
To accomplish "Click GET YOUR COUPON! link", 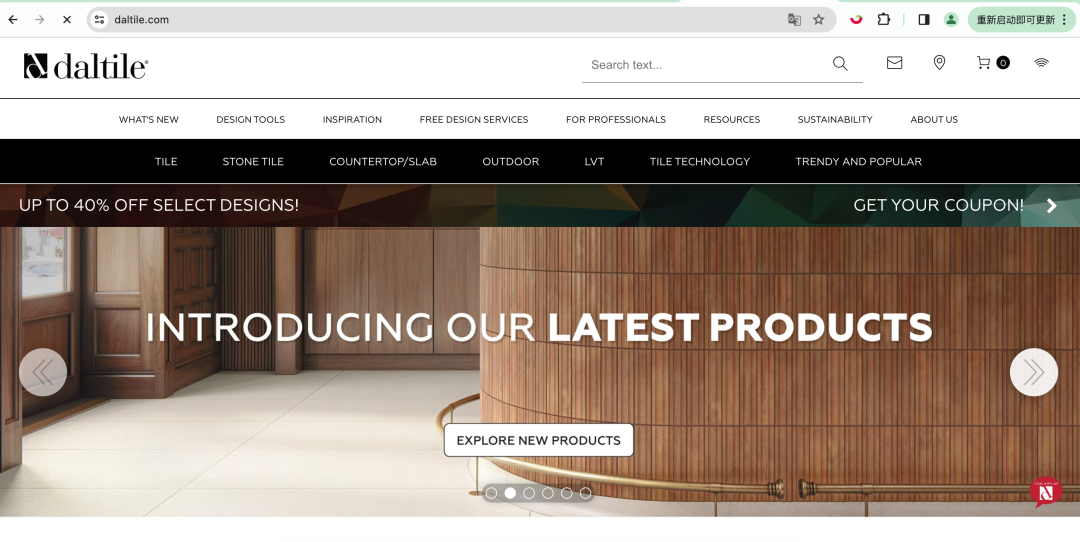I will click(x=938, y=205).
